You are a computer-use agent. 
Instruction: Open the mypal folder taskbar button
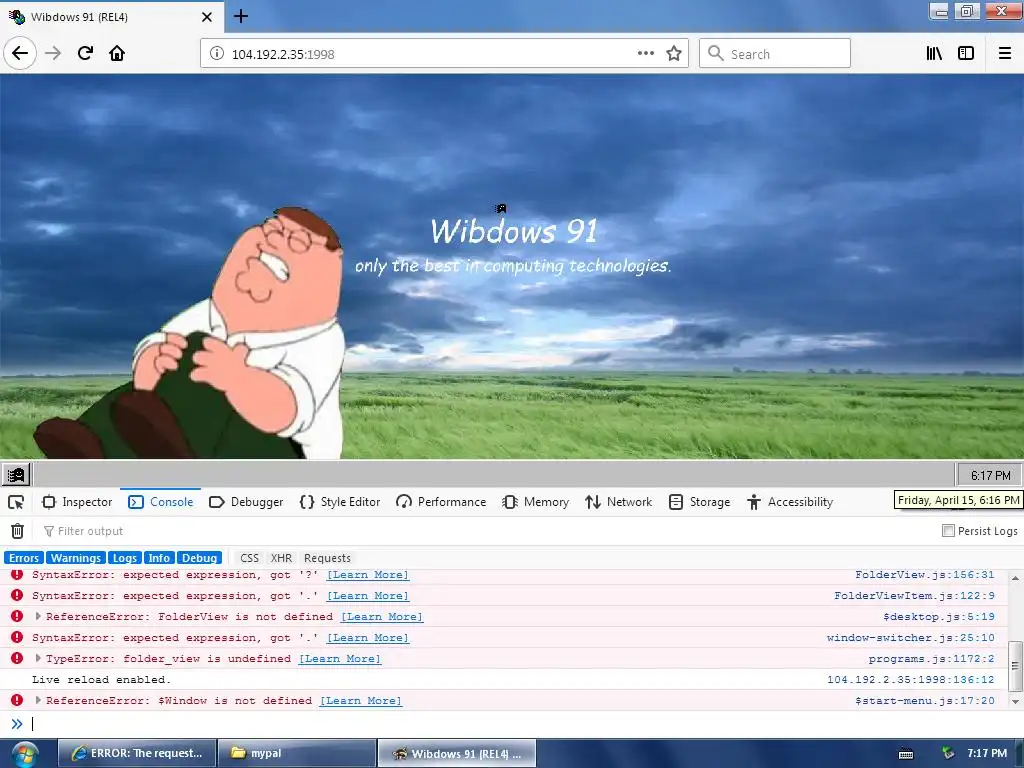pos(296,753)
